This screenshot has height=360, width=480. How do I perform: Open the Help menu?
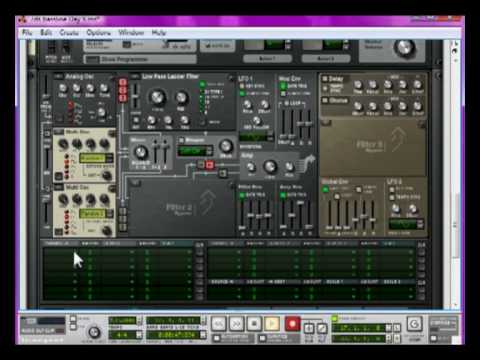coord(159,33)
